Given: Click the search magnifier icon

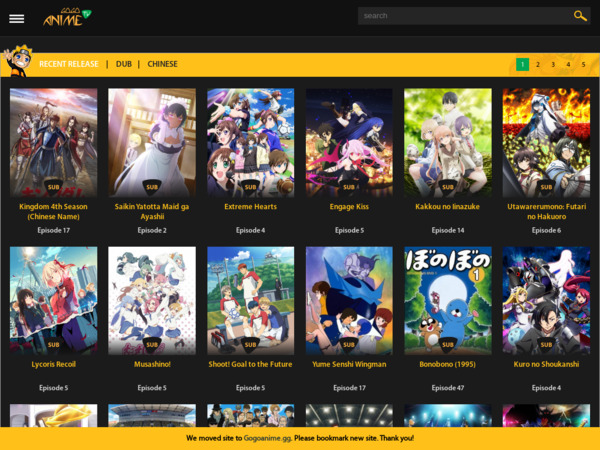Looking at the screenshot, I should [580, 16].
